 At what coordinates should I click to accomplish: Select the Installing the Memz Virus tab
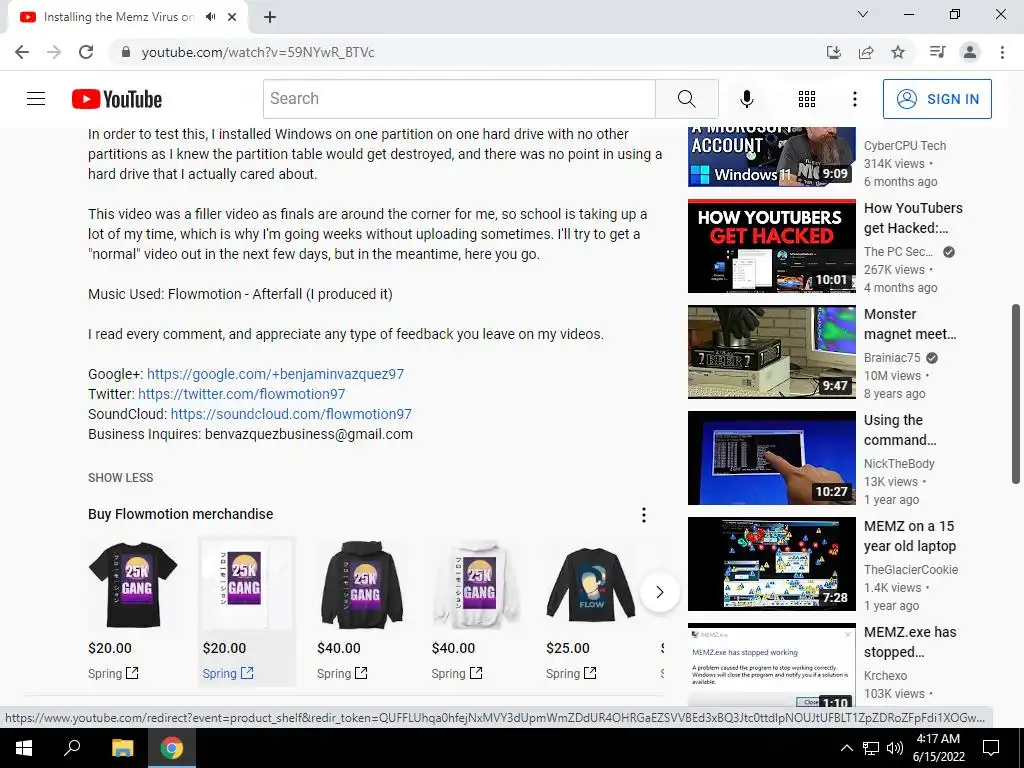click(119, 17)
